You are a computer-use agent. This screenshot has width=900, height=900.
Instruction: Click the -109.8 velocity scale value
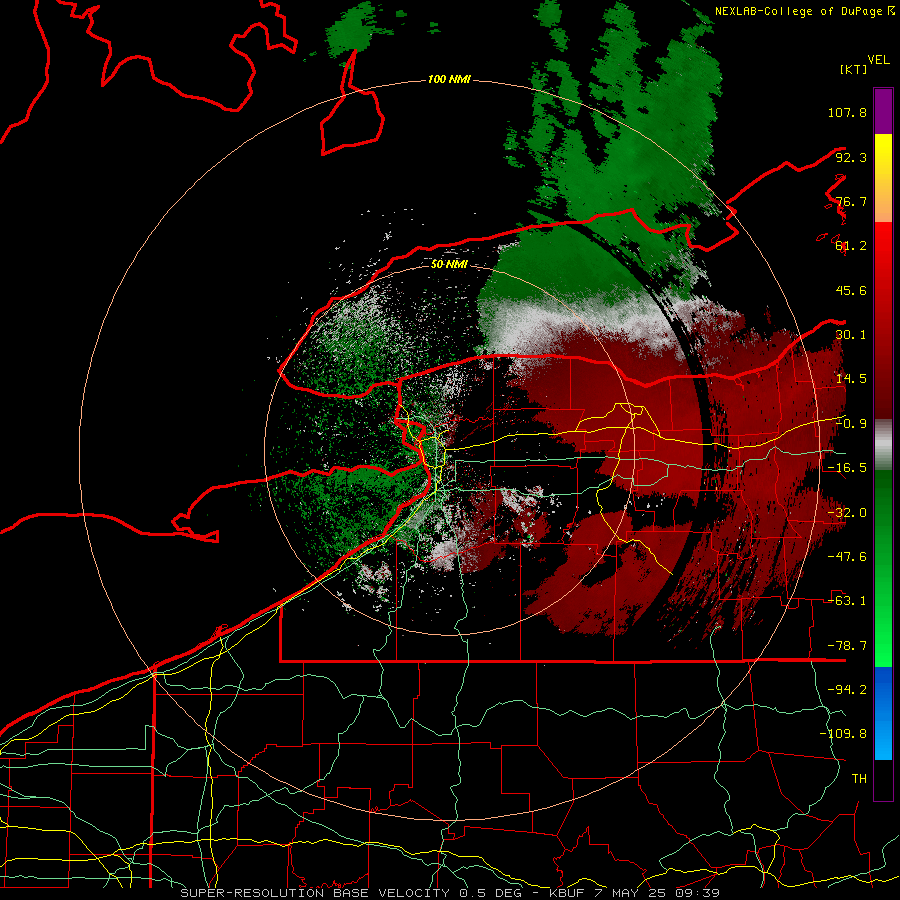coord(844,734)
